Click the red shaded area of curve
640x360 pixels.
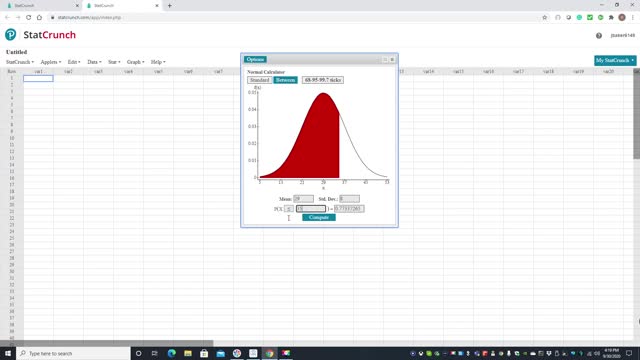click(x=310, y=147)
